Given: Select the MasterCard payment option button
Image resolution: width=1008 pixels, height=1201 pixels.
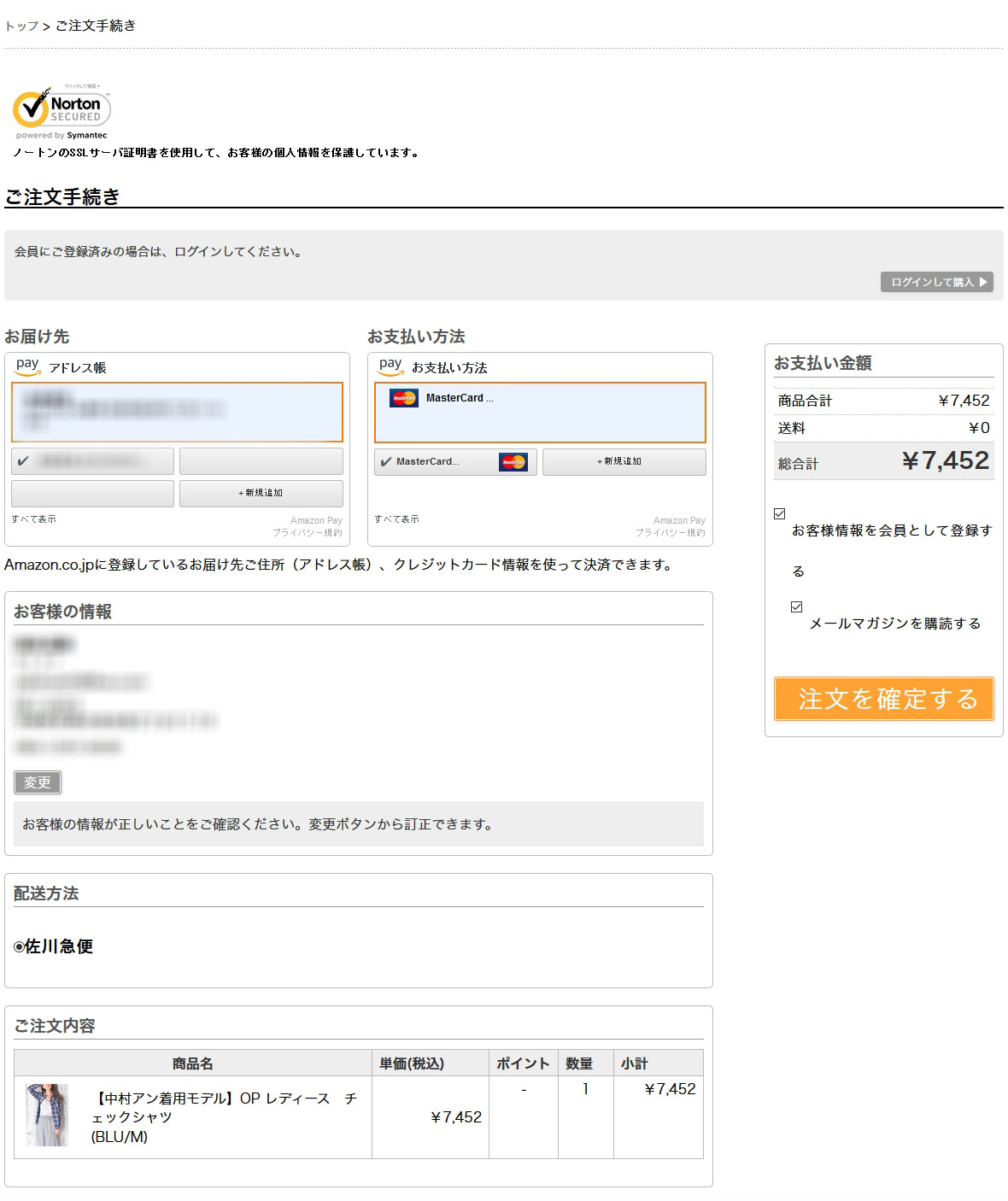Looking at the screenshot, I should click(x=455, y=462).
